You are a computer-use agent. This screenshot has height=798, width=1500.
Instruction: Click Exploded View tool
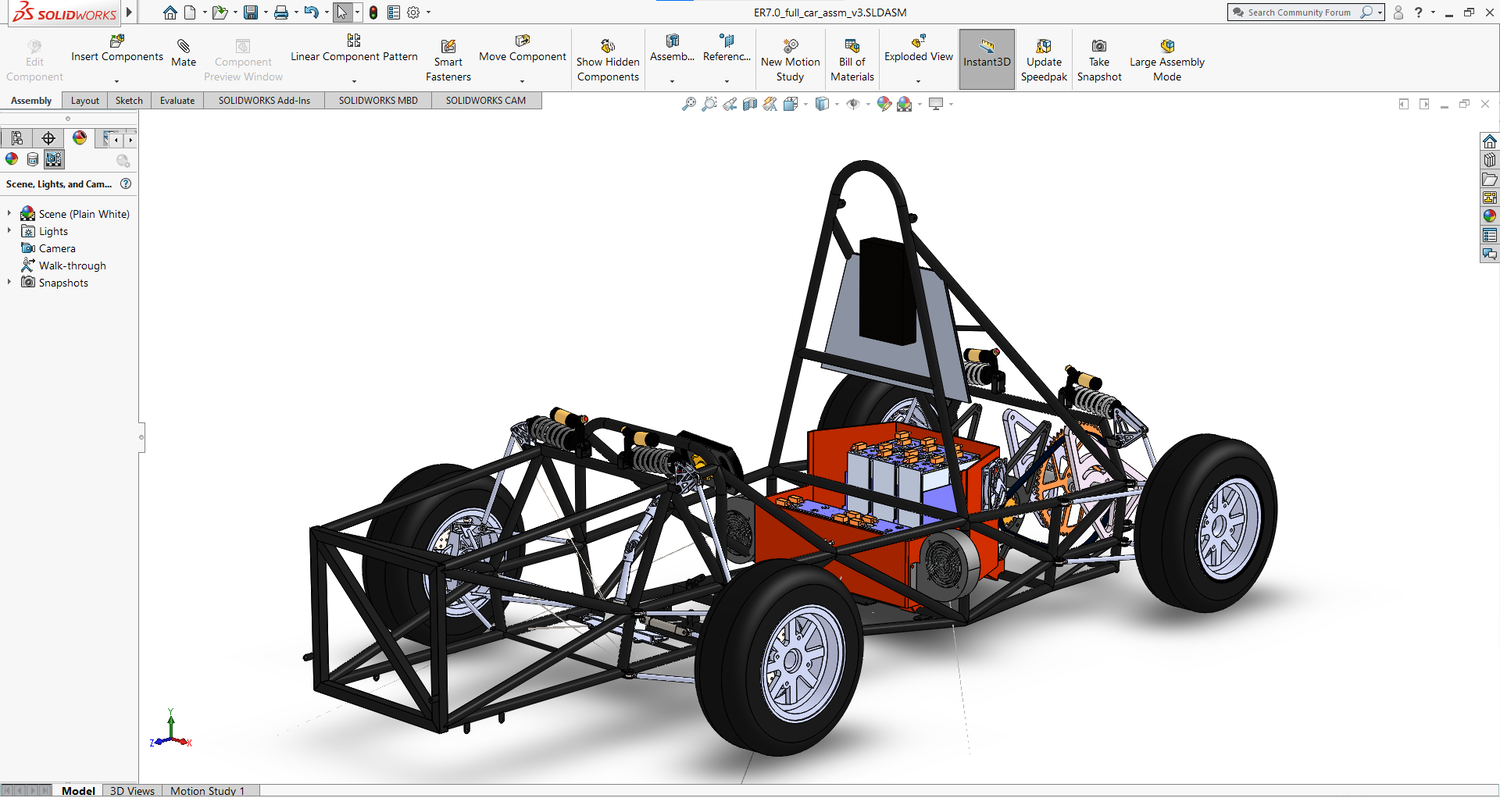(919, 49)
